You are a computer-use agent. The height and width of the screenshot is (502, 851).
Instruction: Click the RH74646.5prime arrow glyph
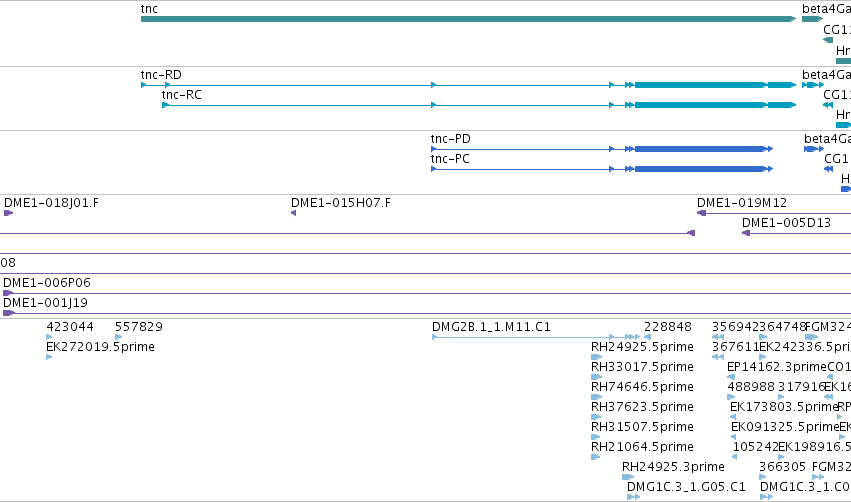point(596,397)
